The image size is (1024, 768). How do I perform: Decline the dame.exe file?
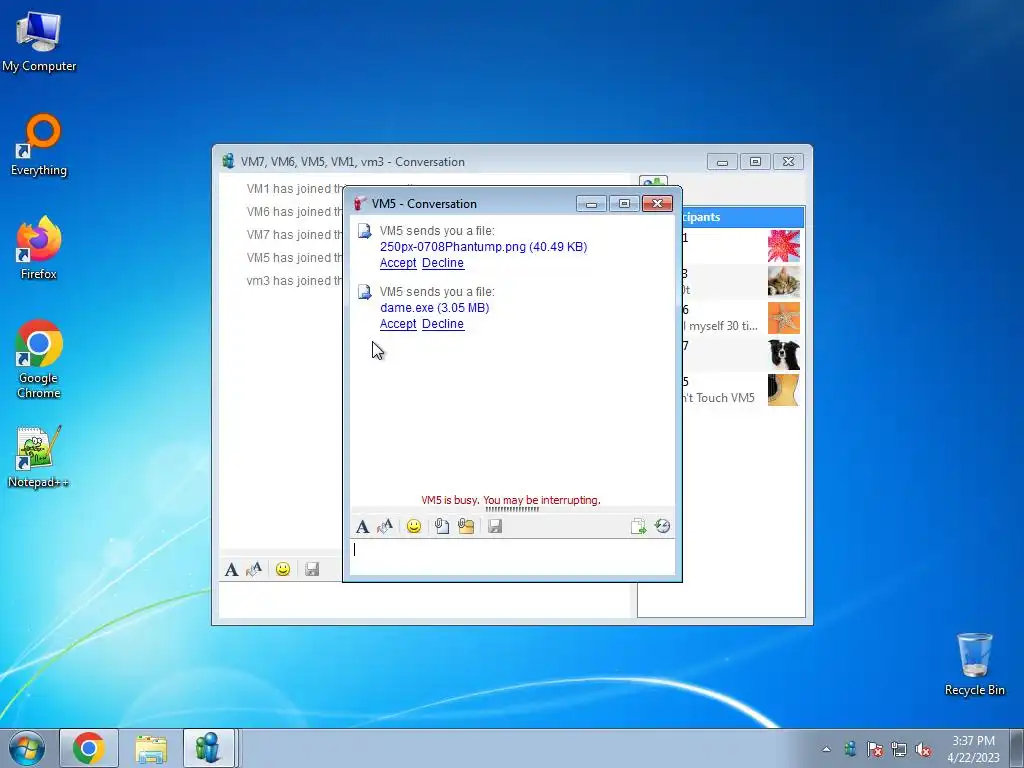coord(443,324)
